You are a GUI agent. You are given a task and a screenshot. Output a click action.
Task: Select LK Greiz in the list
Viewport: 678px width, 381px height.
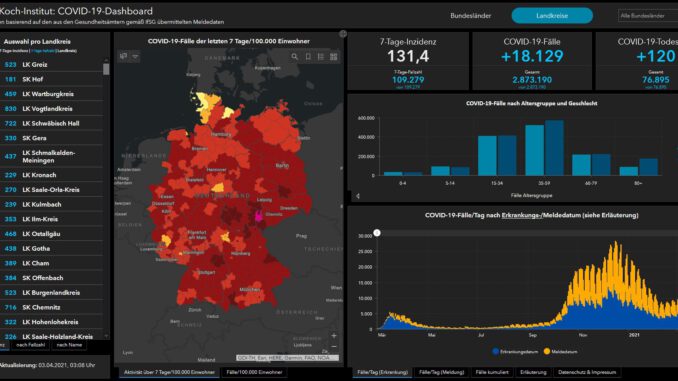(x=51, y=64)
